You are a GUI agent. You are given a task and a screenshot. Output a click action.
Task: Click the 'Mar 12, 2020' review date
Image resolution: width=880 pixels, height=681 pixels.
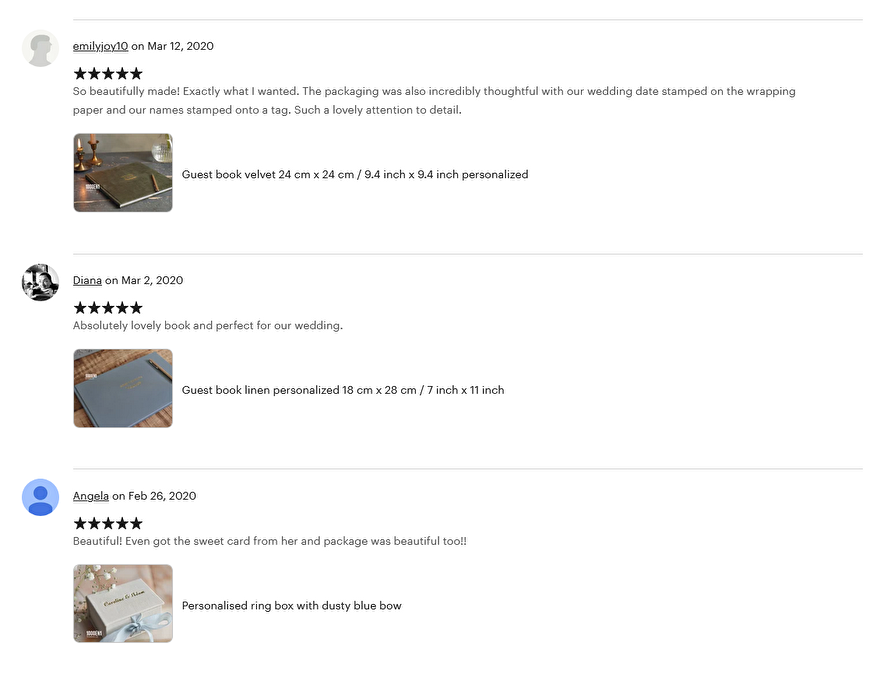(180, 46)
